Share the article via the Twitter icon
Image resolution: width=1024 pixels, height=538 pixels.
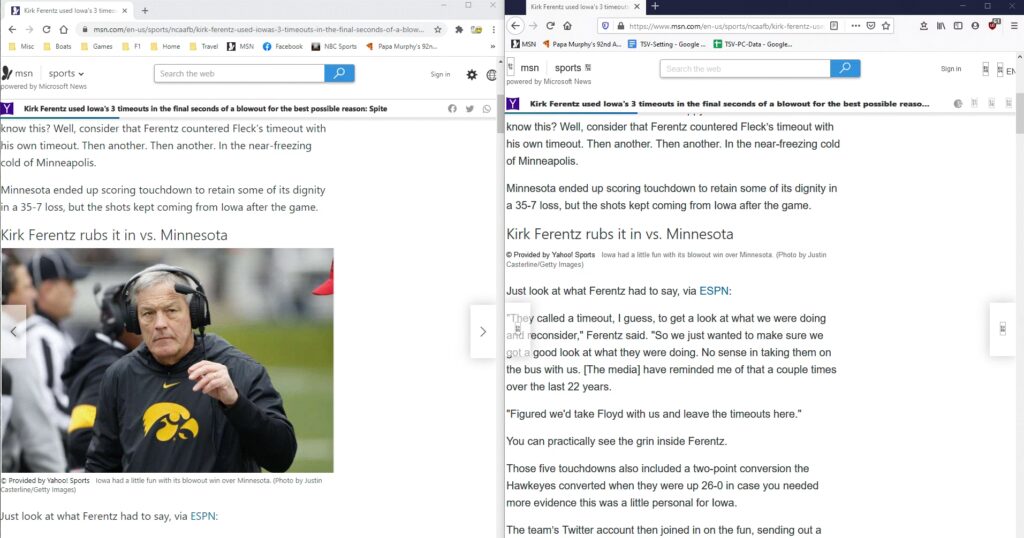pyautogui.click(x=470, y=108)
